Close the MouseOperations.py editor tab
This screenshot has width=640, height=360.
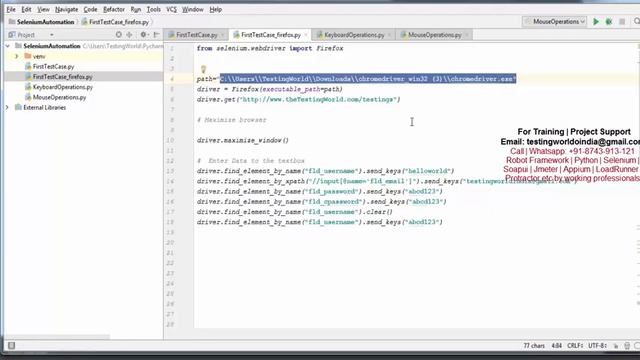click(466, 35)
